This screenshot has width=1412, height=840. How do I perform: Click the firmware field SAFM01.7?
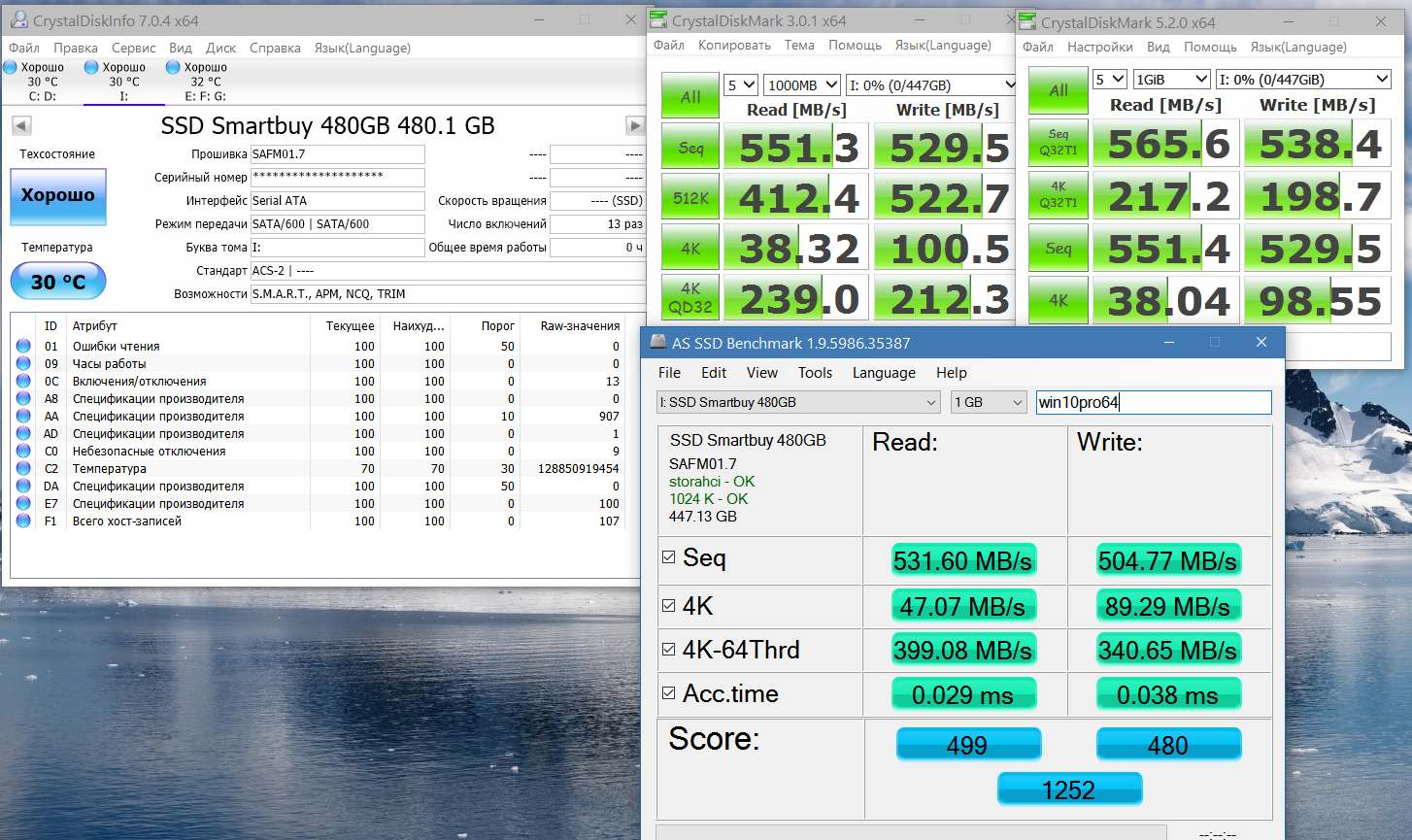[x=338, y=154]
